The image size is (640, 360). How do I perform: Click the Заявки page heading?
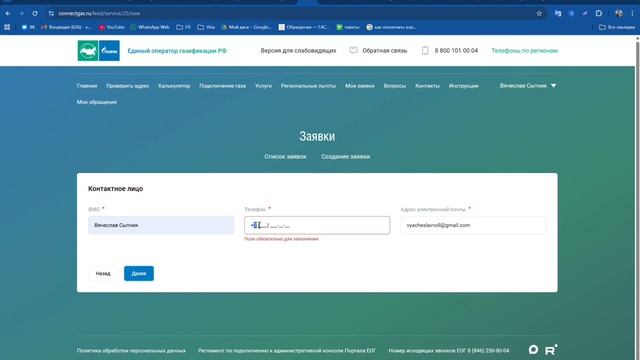coord(317,136)
